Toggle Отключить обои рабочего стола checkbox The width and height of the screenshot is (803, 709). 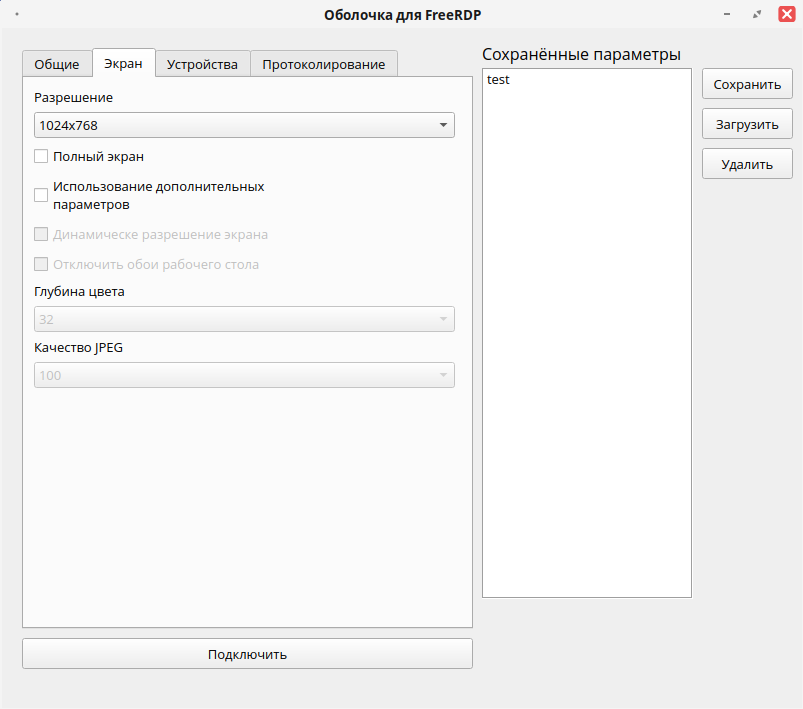(x=41, y=264)
